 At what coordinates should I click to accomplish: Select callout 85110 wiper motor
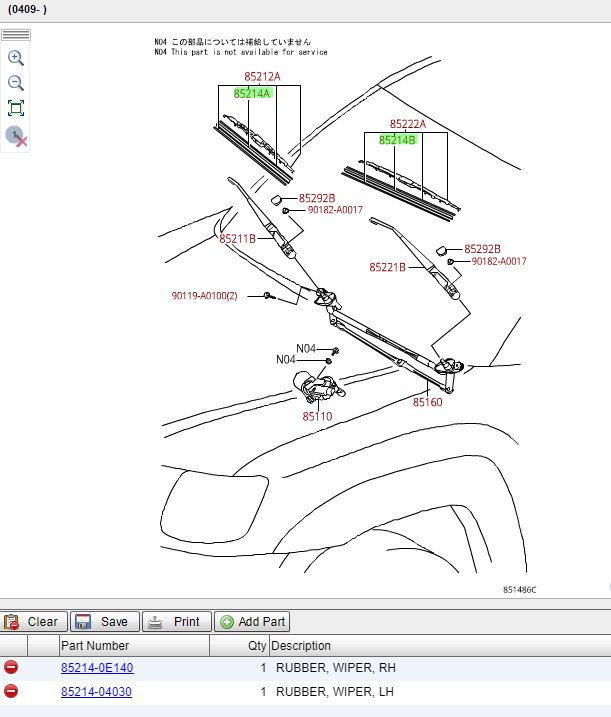tap(317, 416)
